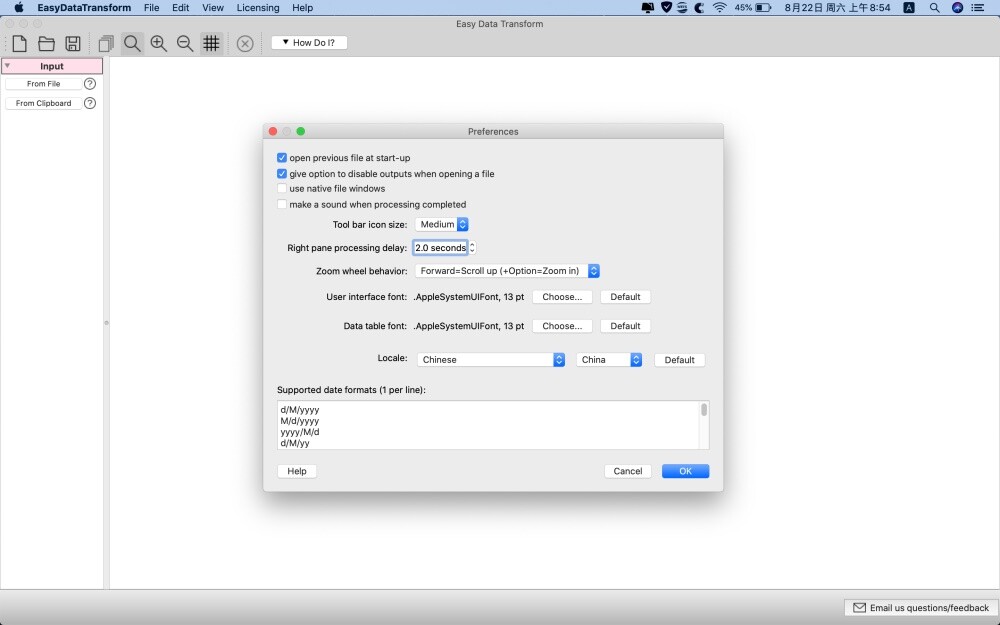Reset Locale to Default
The height and width of the screenshot is (625, 1000).
pos(679,360)
